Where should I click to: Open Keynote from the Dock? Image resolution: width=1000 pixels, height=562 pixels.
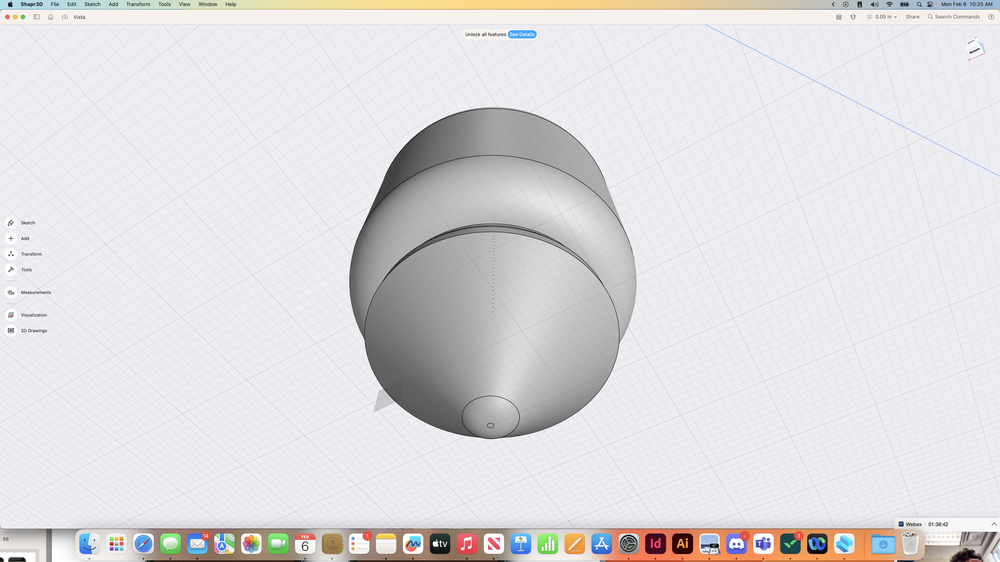[x=521, y=544]
